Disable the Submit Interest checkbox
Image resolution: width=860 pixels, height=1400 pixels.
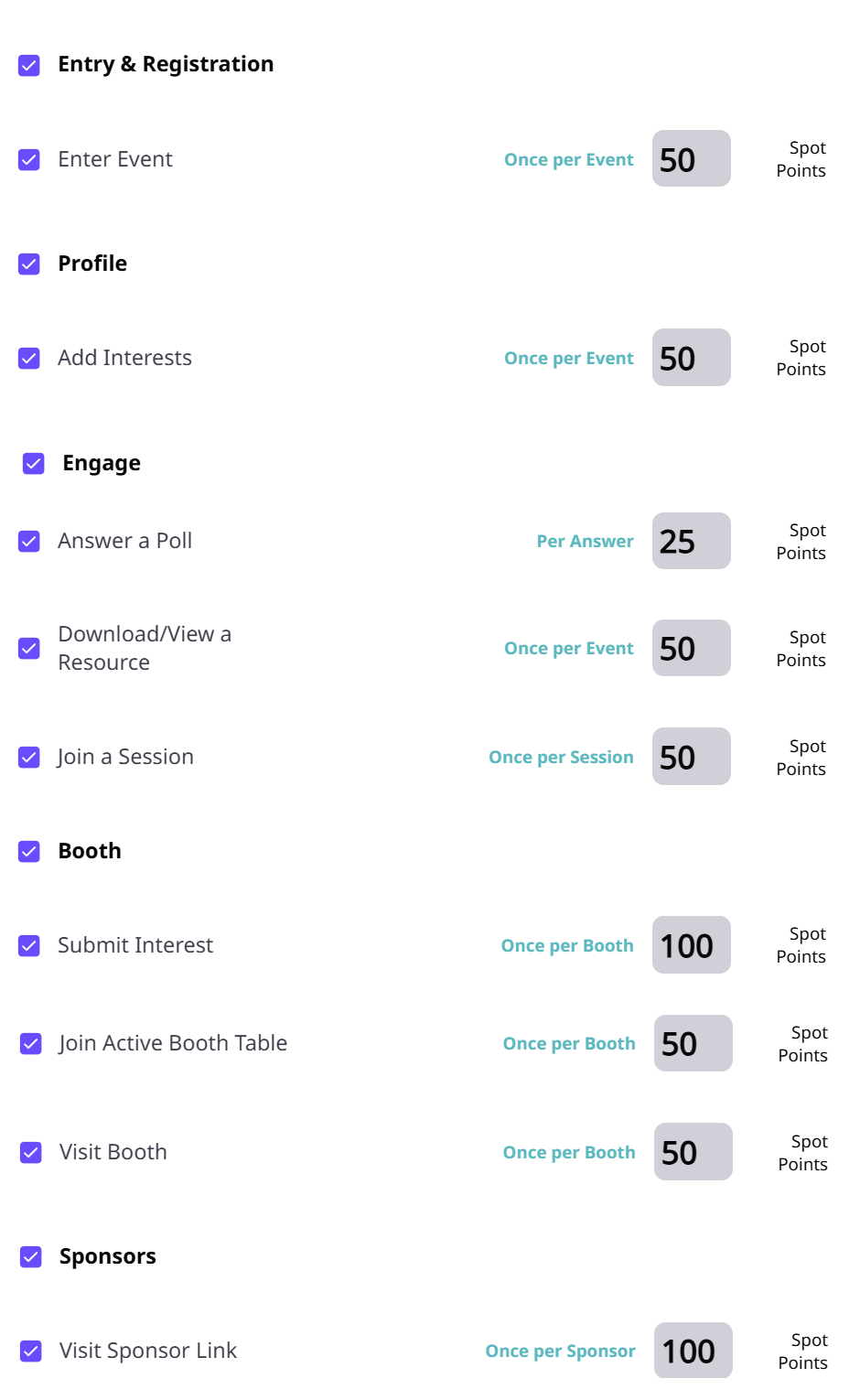pos(29,946)
